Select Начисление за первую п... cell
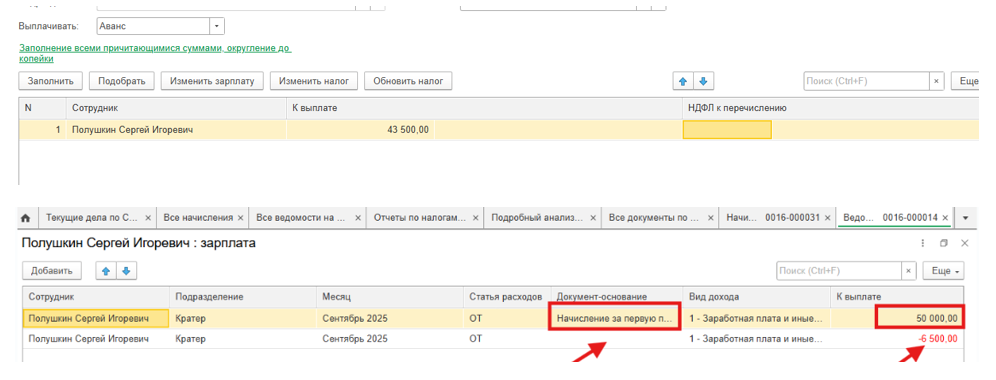This screenshot has height=380, width=996. 614,318
